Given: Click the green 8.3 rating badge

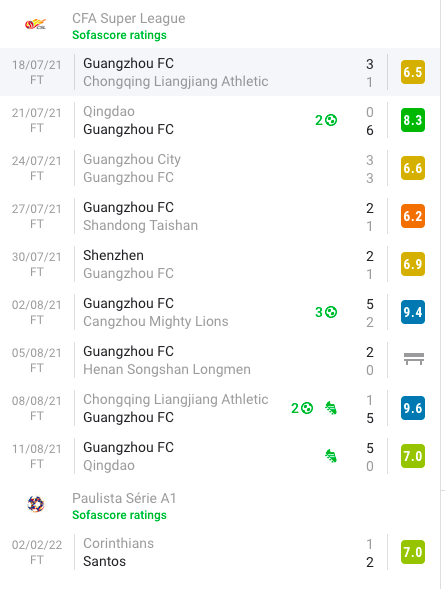Looking at the screenshot, I should pos(413,120).
